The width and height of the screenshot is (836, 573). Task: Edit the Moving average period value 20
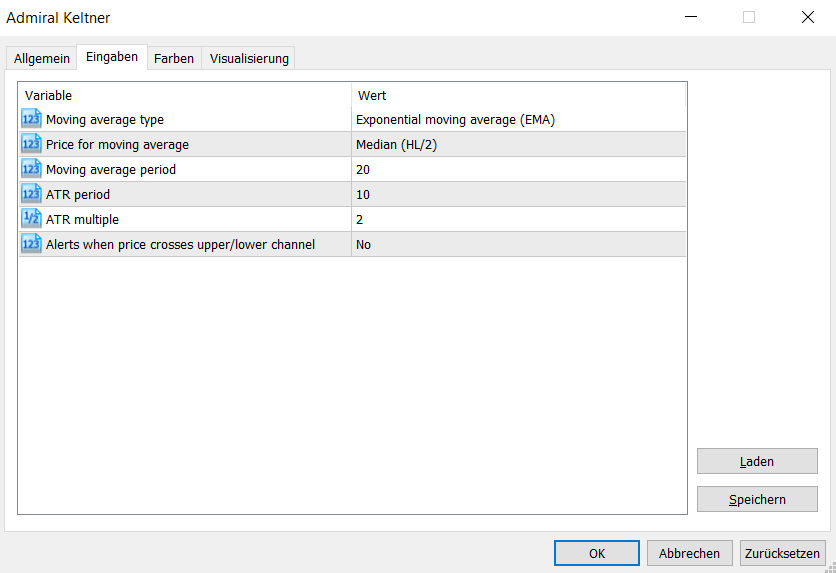click(x=518, y=170)
